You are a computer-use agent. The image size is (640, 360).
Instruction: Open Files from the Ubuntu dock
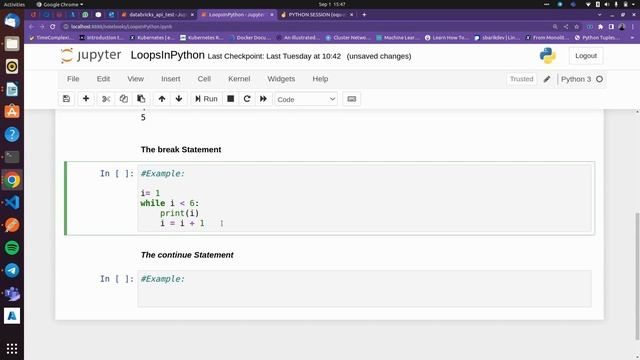pyautogui.click(x=12, y=44)
